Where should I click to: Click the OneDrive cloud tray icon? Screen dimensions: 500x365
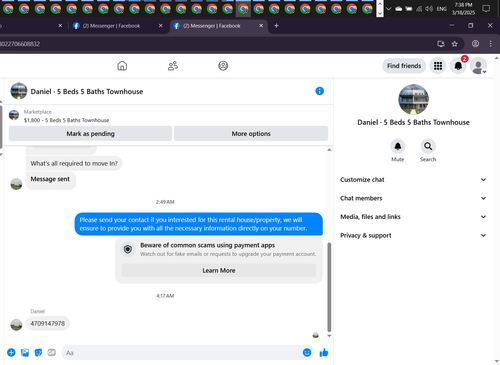[399, 9]
